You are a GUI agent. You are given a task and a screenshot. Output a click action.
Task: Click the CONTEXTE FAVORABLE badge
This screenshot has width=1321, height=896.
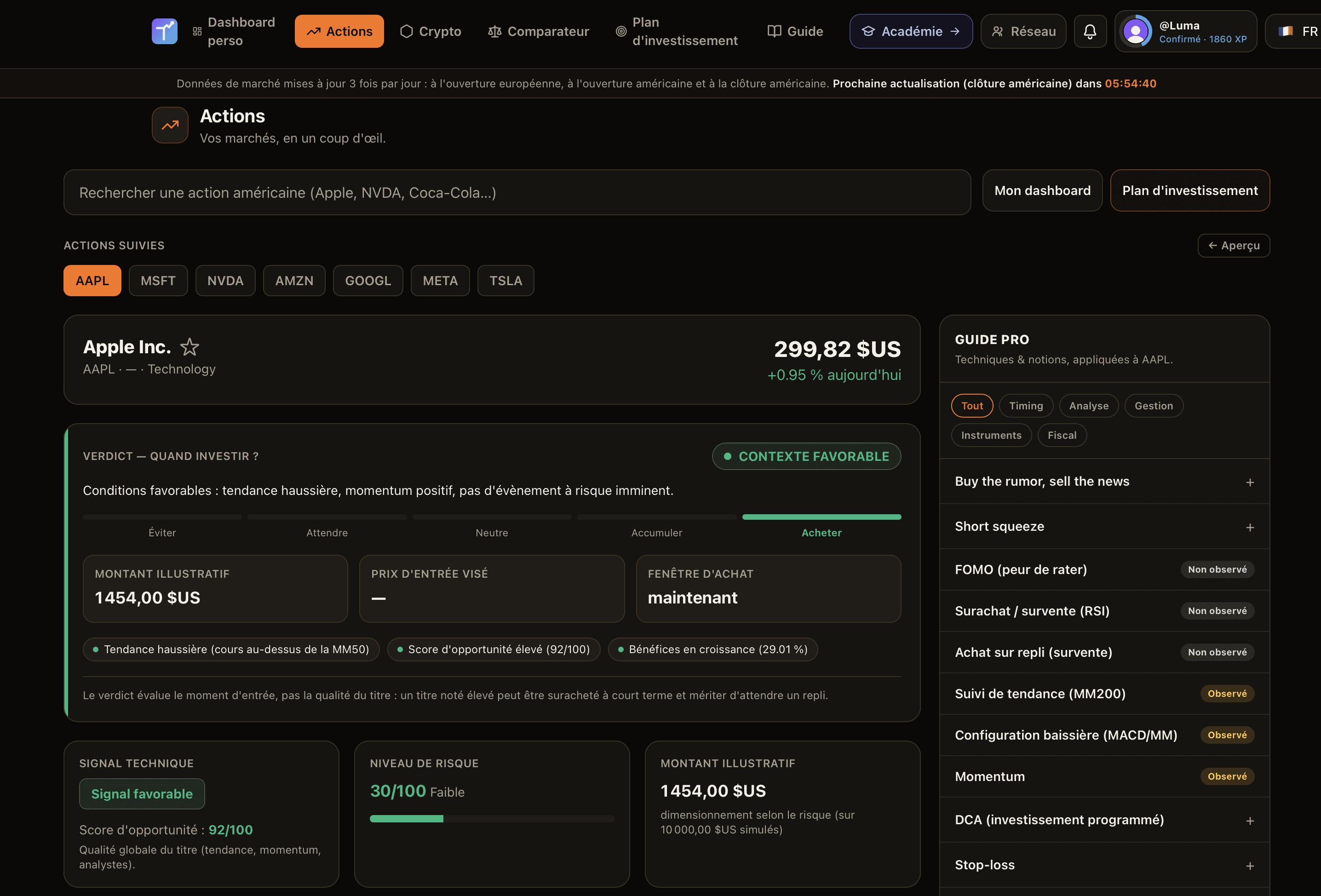coord(807,456)
